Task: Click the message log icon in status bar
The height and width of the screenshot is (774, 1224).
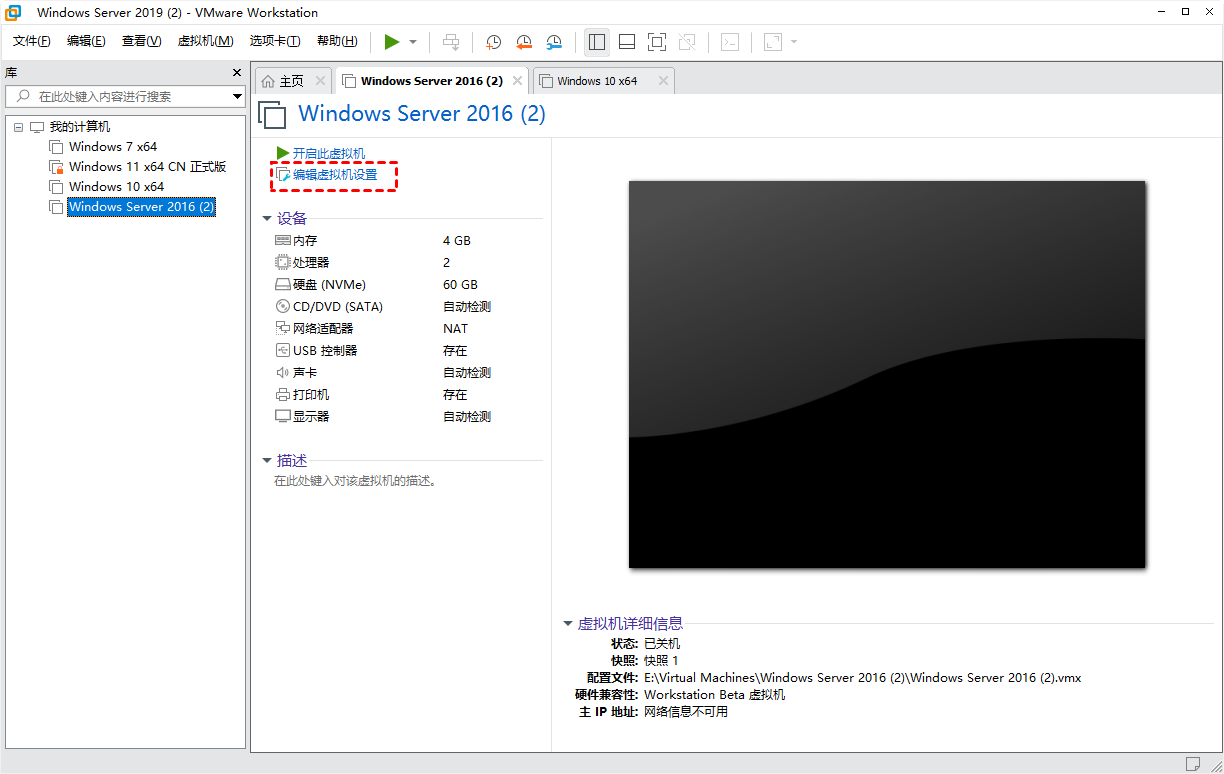Action: tap(1194, 763)
